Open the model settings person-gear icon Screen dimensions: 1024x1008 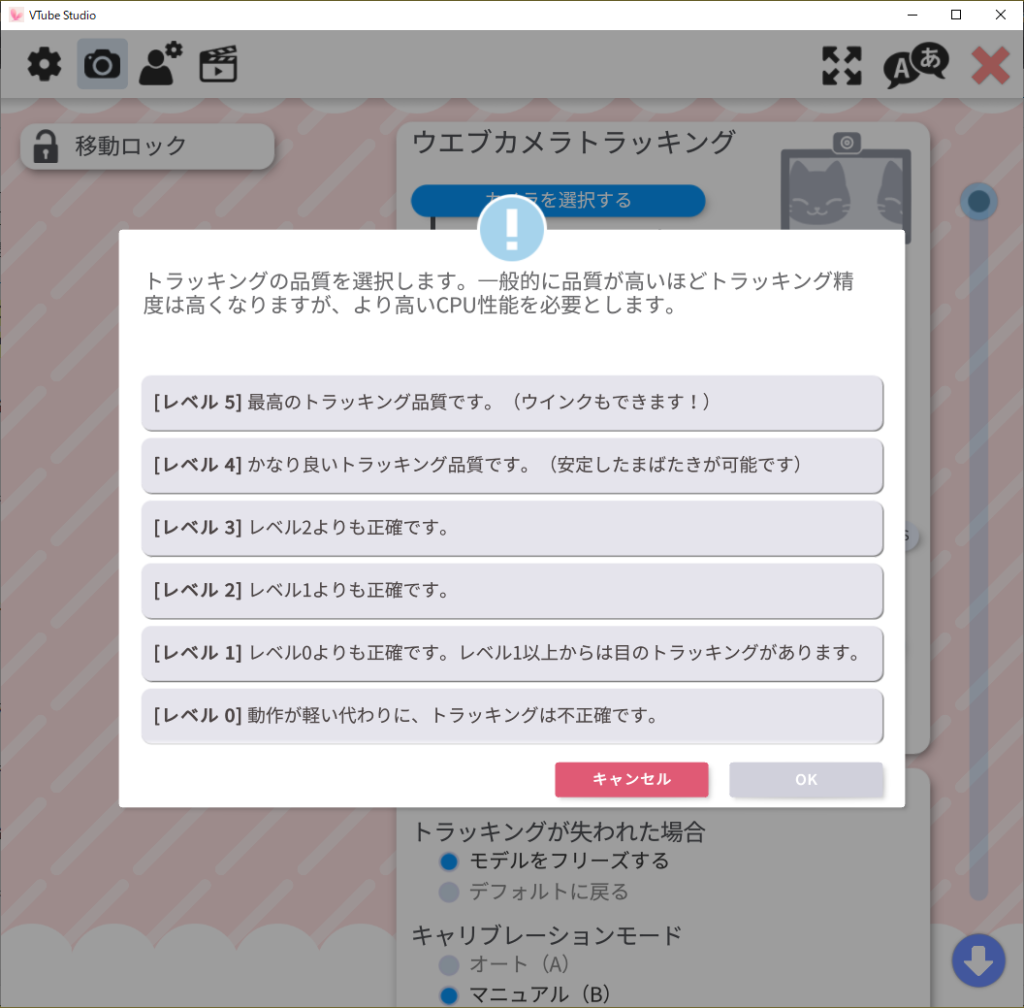(x=161, y=63)
